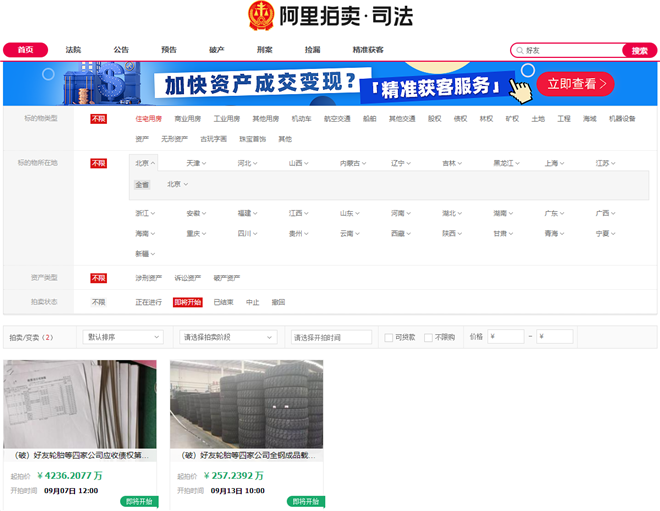This screenshot has width=660, height=511.
Task: Expand the 江苏 province dropdown
Action: [x=605, y=163]
